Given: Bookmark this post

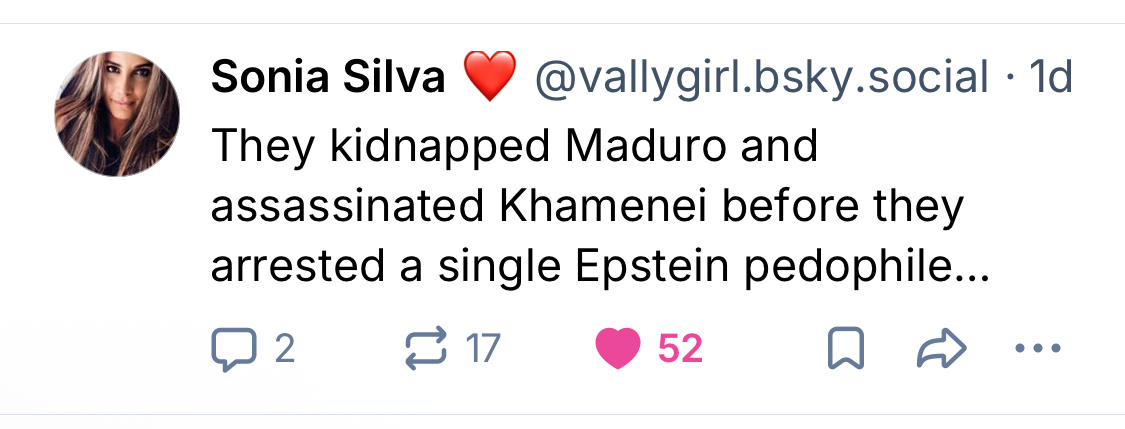Looking at the screenshot, I should click(x=847, y=349).
